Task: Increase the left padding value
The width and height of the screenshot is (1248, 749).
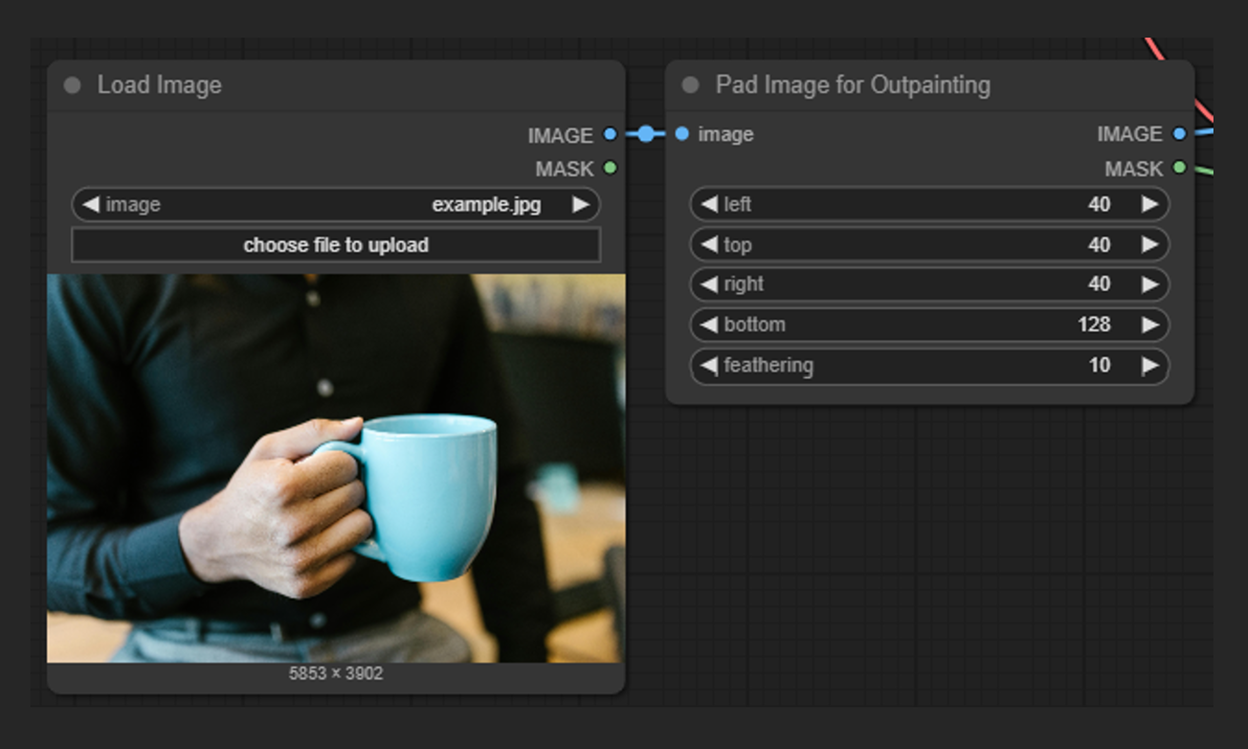Action: (1150, 204)
